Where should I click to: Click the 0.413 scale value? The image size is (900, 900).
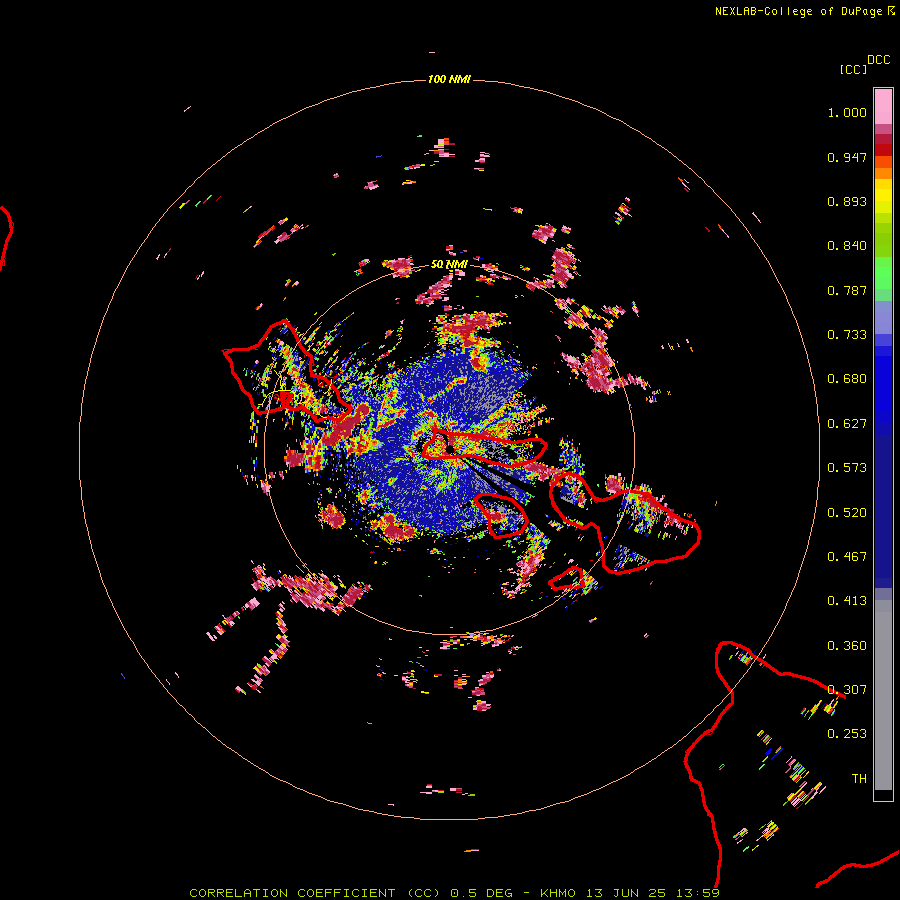847,601
